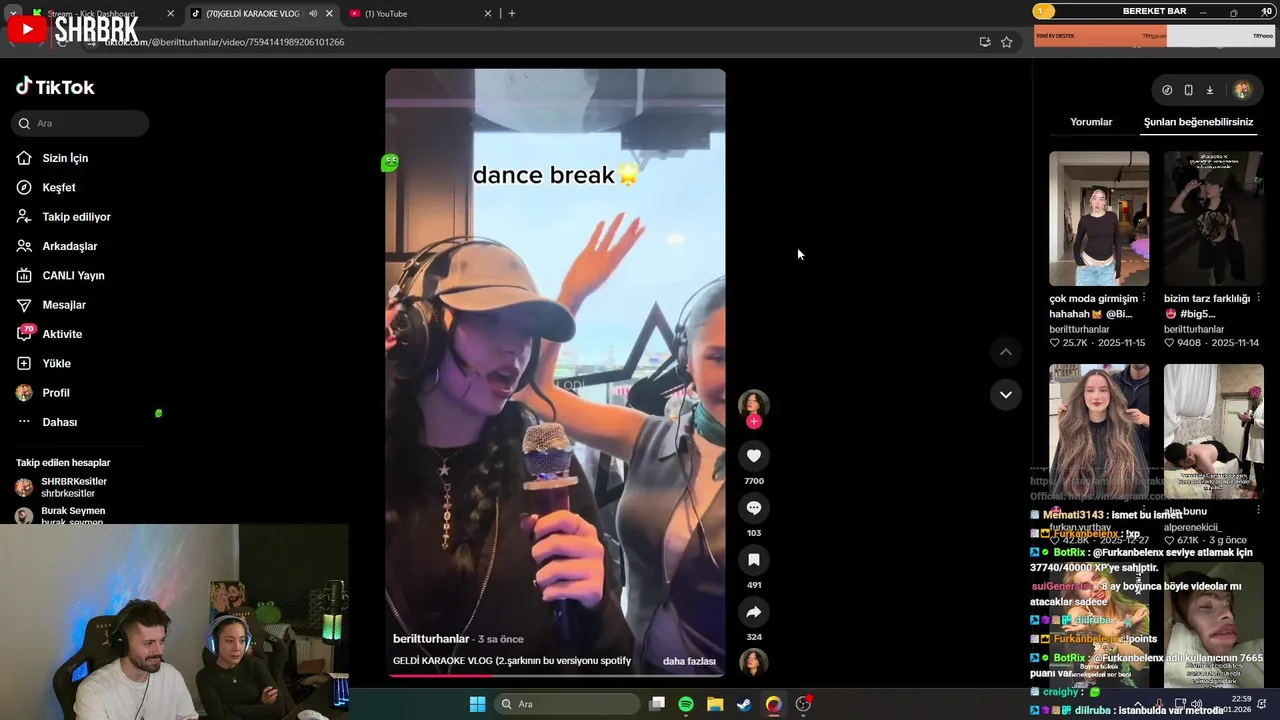The image size is (1280, 720).
Task: Open Mesajlar inbox
Action: point(64,305)
